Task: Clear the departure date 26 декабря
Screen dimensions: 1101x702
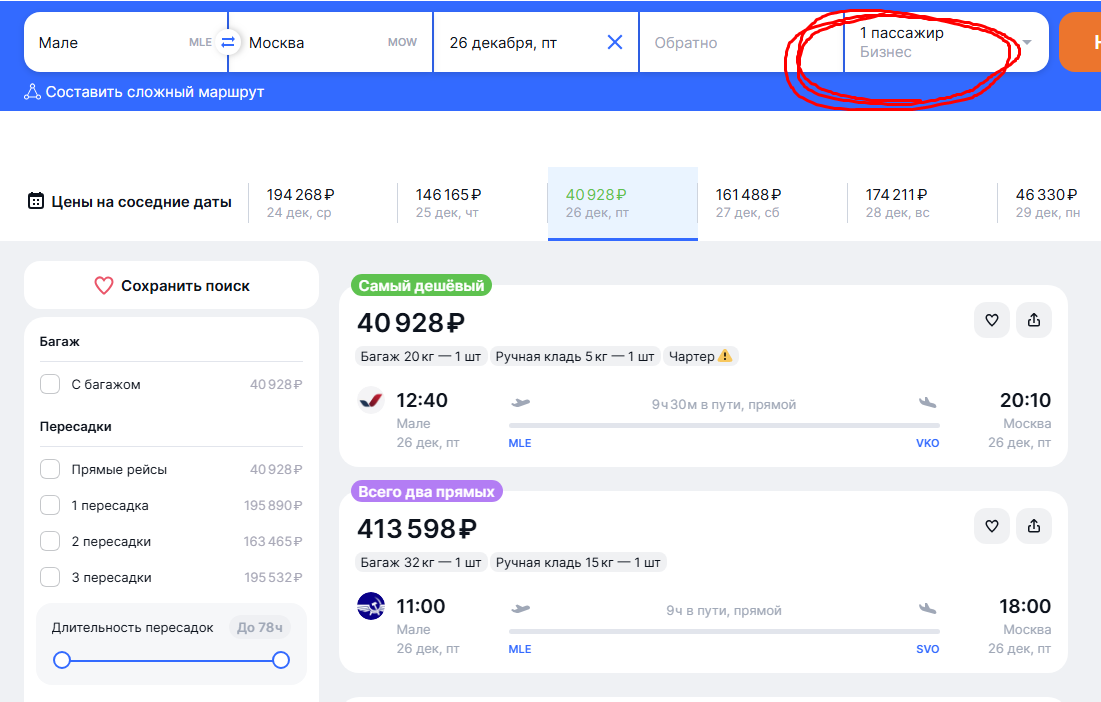Action: (615, 42)
